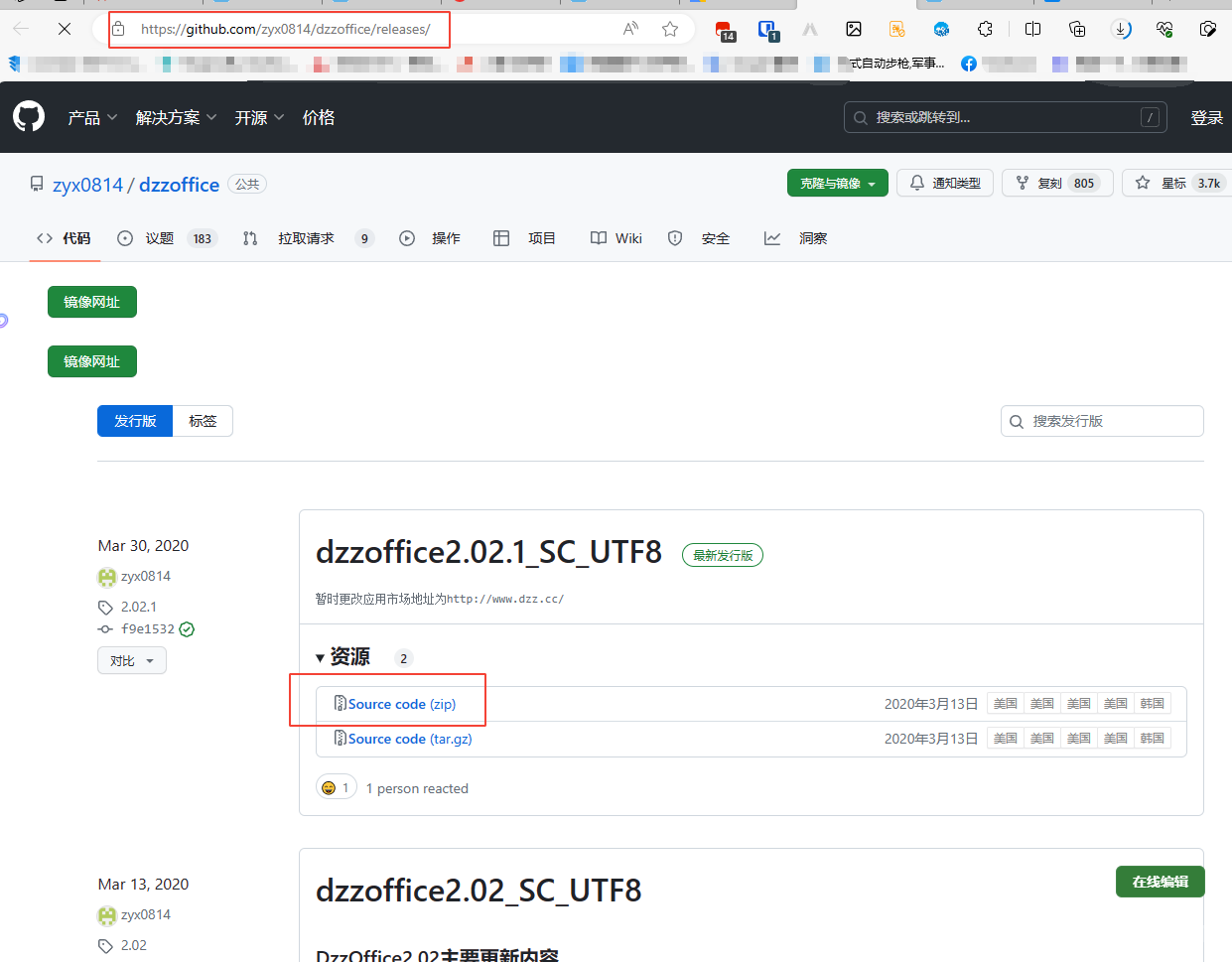This screenshot has height=962, width=1232.
Task: Open Browser essentials heart icon
Action: [x=1164, y=29]
